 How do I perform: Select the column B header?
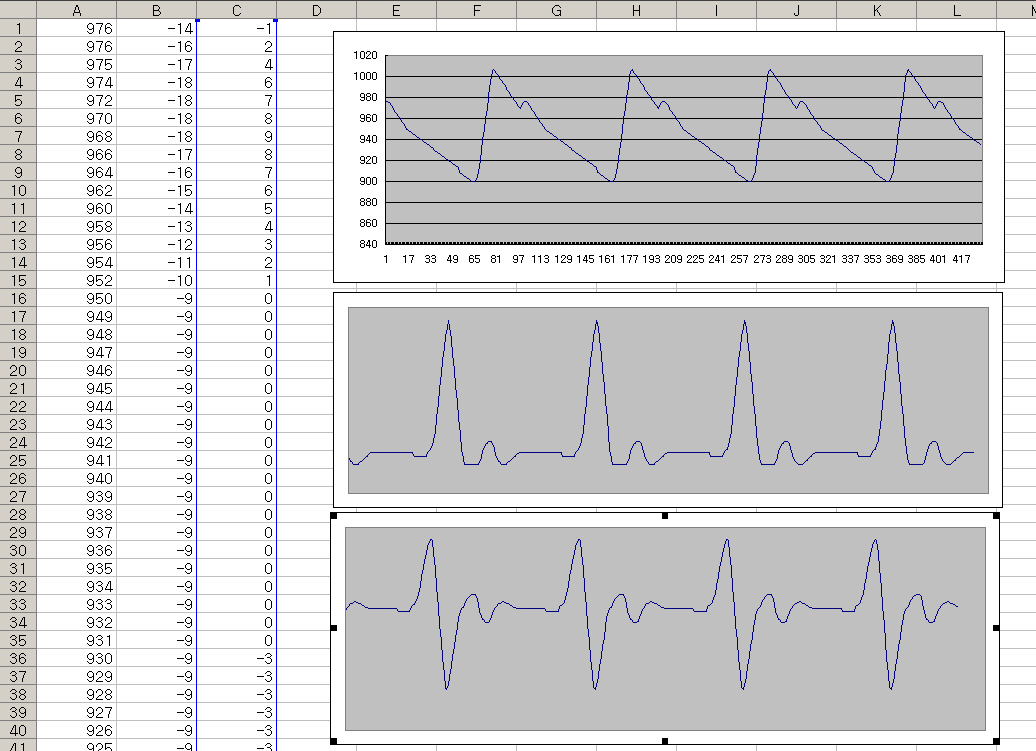(156, 9)
